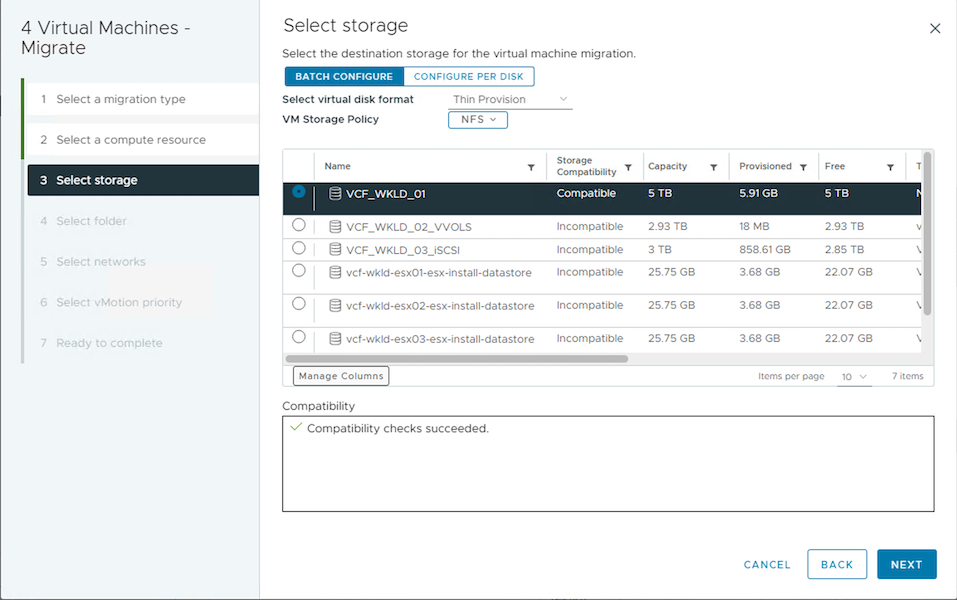Open the Free column filter
The image size is (957, 600).
(889, 168)
